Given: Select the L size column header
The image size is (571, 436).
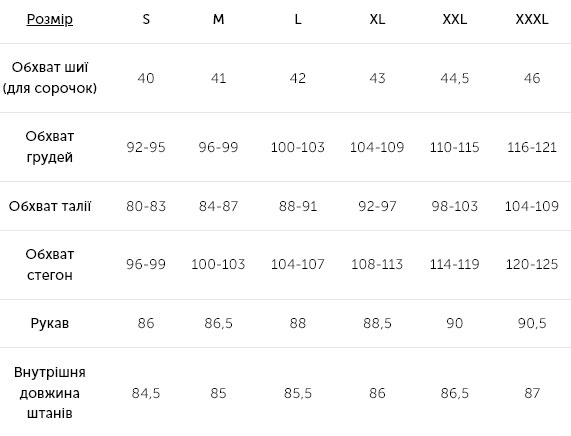Looking at the screenshot, I should tap(298, 19).
